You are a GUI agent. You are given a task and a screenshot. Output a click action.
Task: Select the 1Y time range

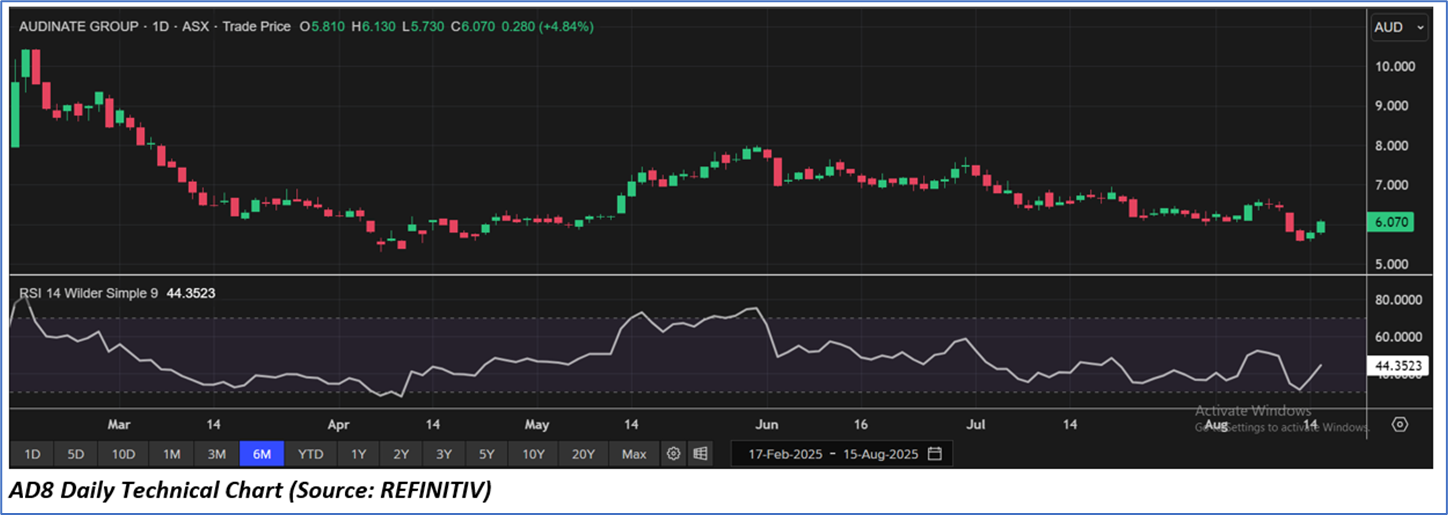point(358,454)
